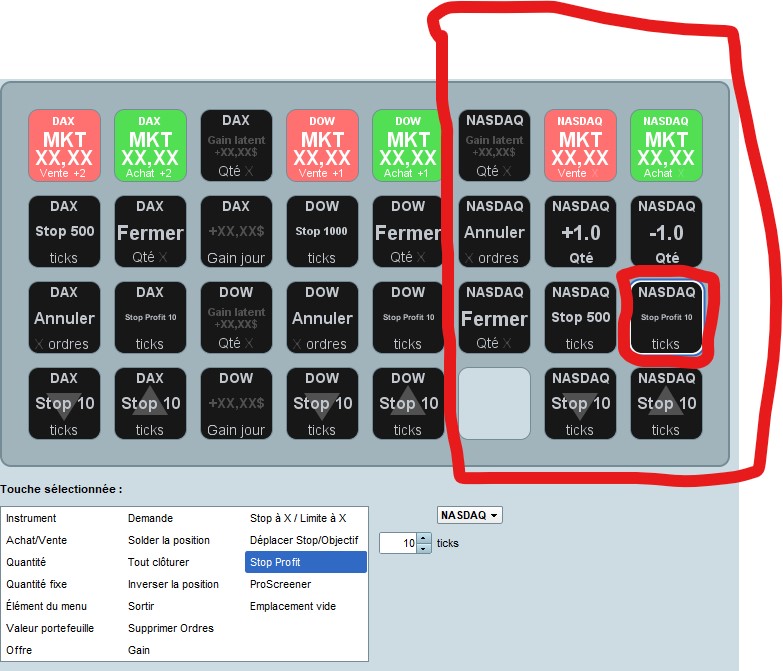This screenshot has height=671, width=783.
Task: Select the DAX Stop Profit 10 ticks key
Action: coord(150,318)
